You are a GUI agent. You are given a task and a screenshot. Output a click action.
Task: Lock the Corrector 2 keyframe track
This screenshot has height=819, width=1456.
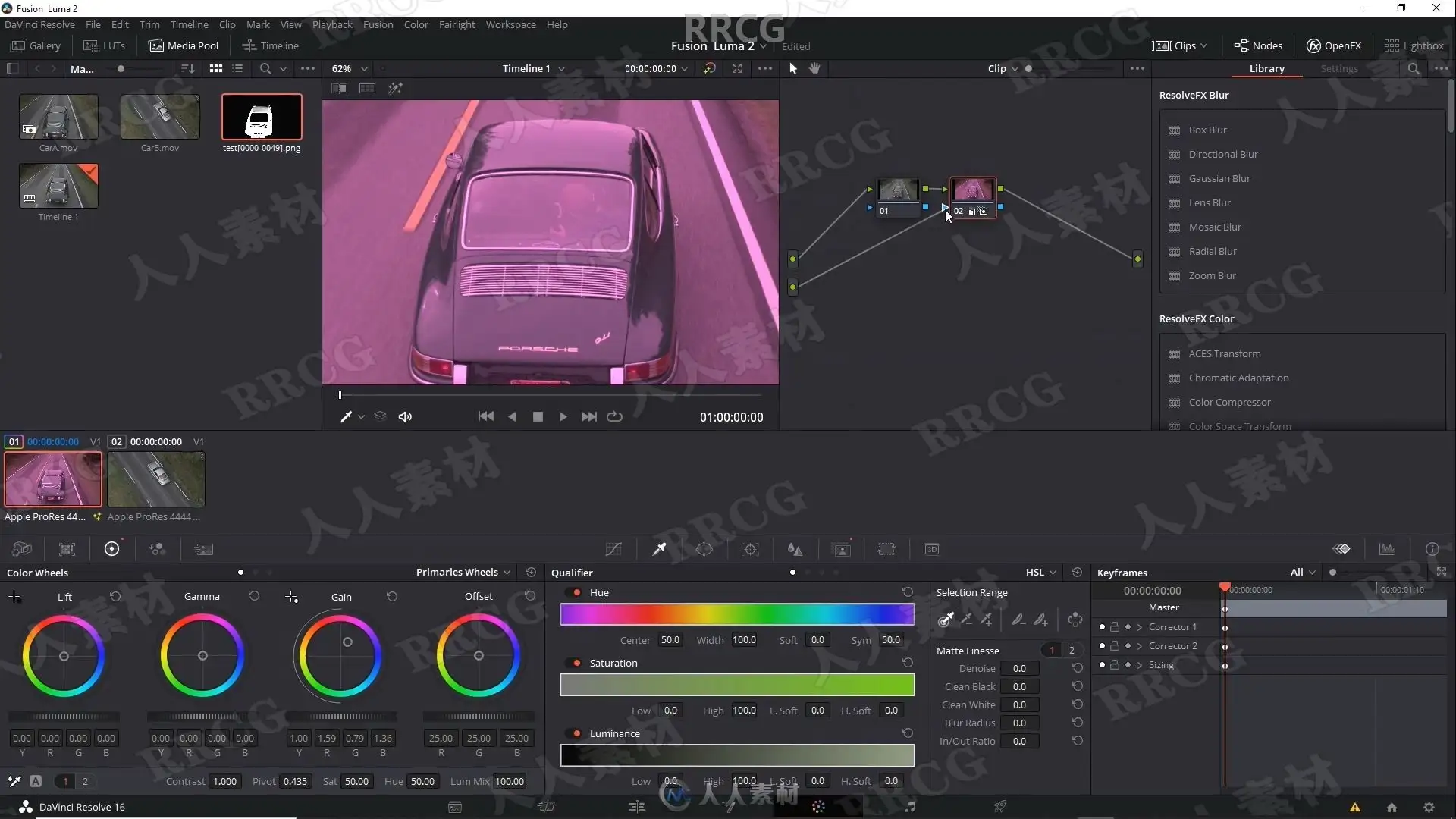(x=1115, y=646)
